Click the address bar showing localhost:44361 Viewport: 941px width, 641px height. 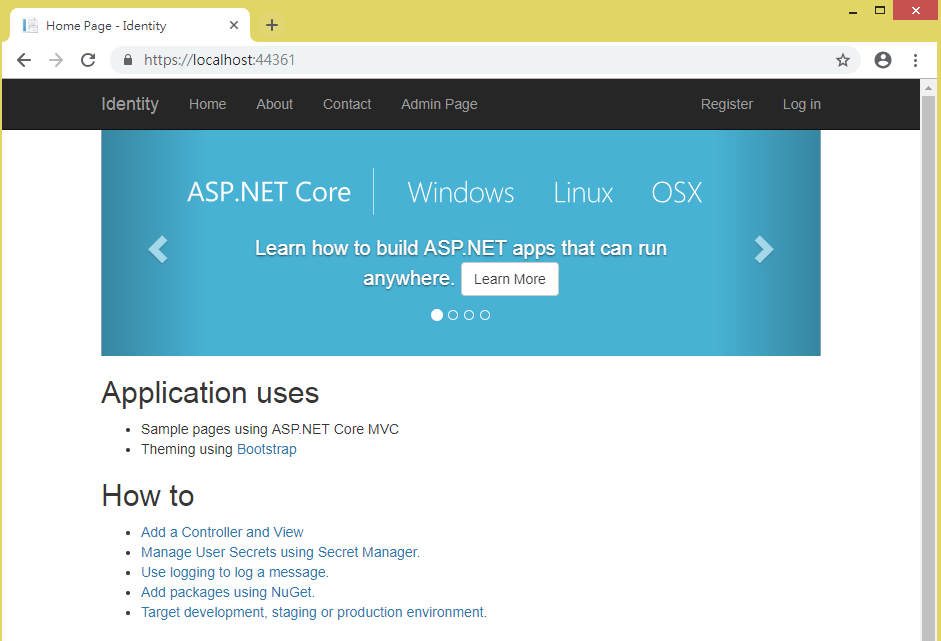click(x=485, y=60)
